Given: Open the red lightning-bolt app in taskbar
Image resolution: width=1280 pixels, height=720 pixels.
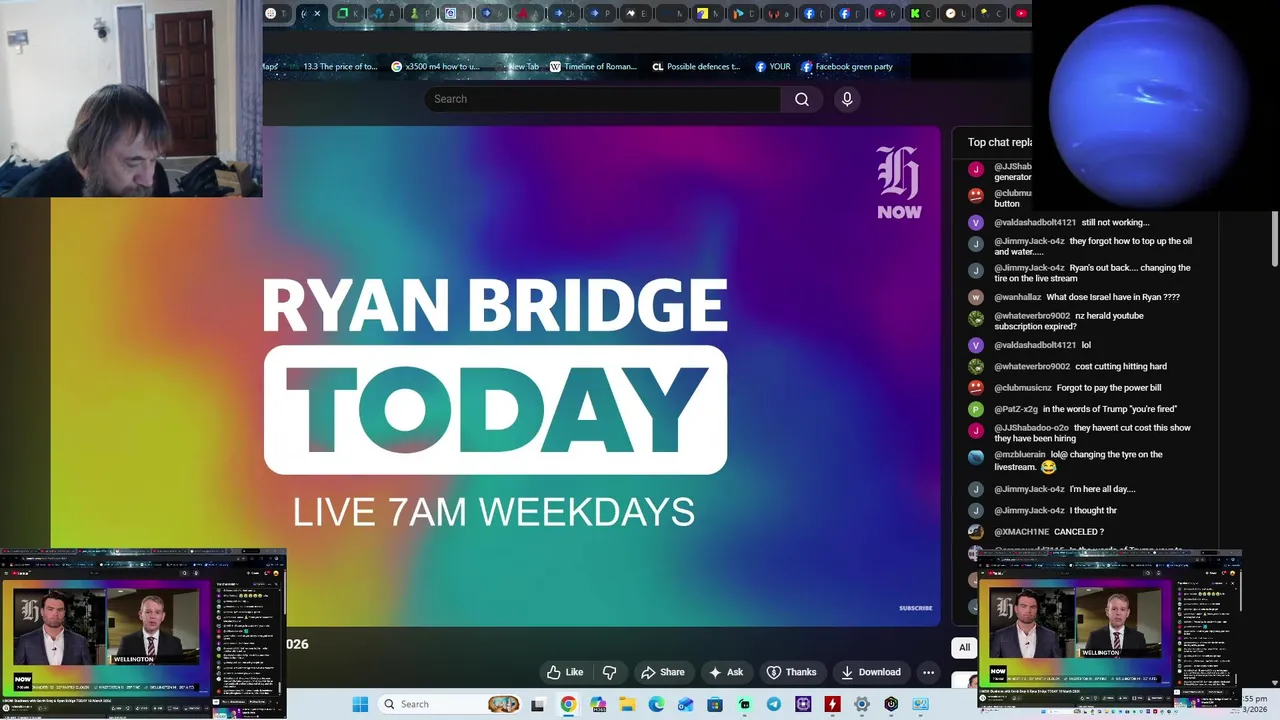Looking at the screenshot, I should coord(832,704).
